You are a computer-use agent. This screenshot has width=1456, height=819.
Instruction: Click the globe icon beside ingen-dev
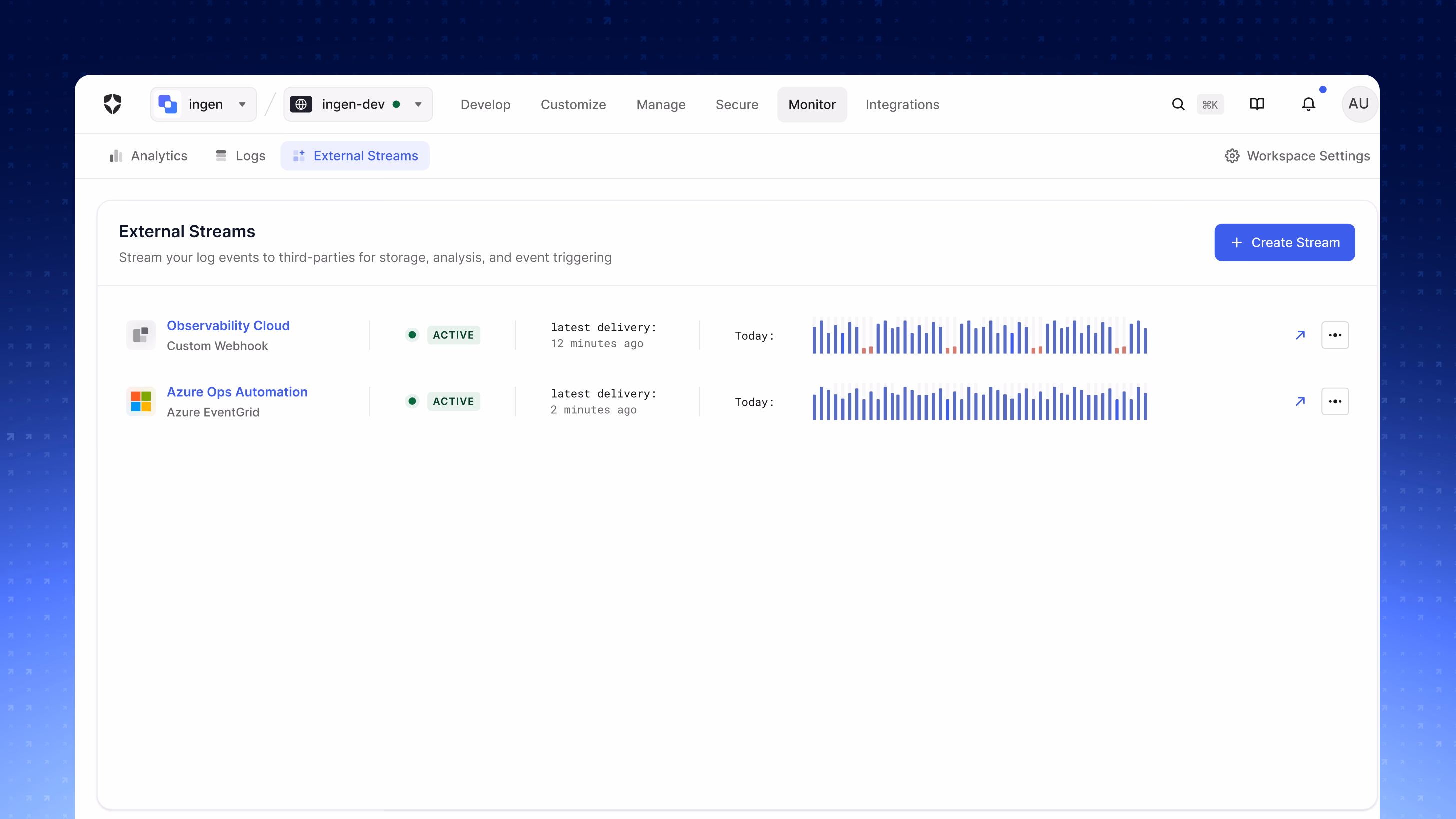click(x=301, y=104)
